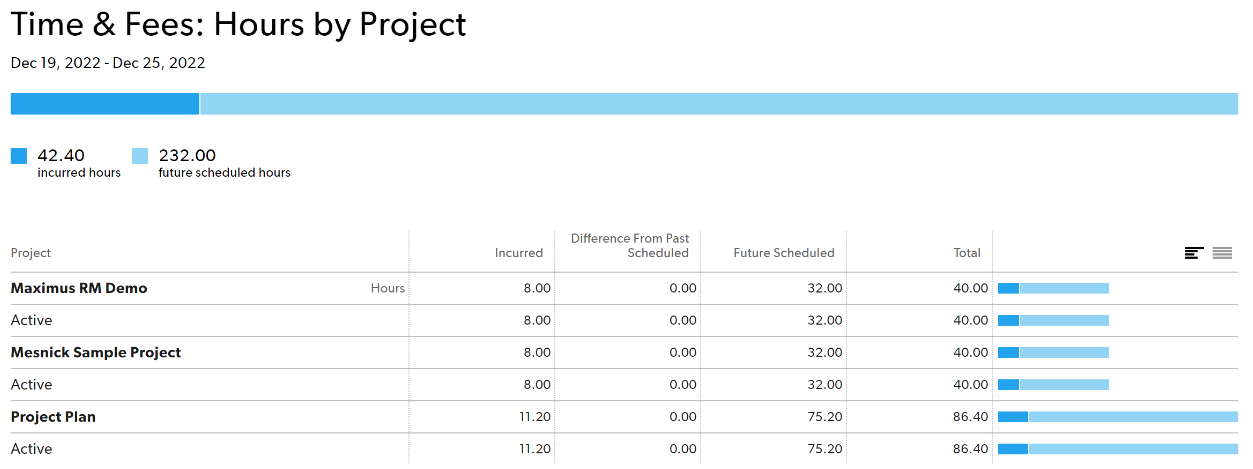Switch to full-width bars view icon
Viewport: 1253px width, 469px height.
pos(1222,253)
